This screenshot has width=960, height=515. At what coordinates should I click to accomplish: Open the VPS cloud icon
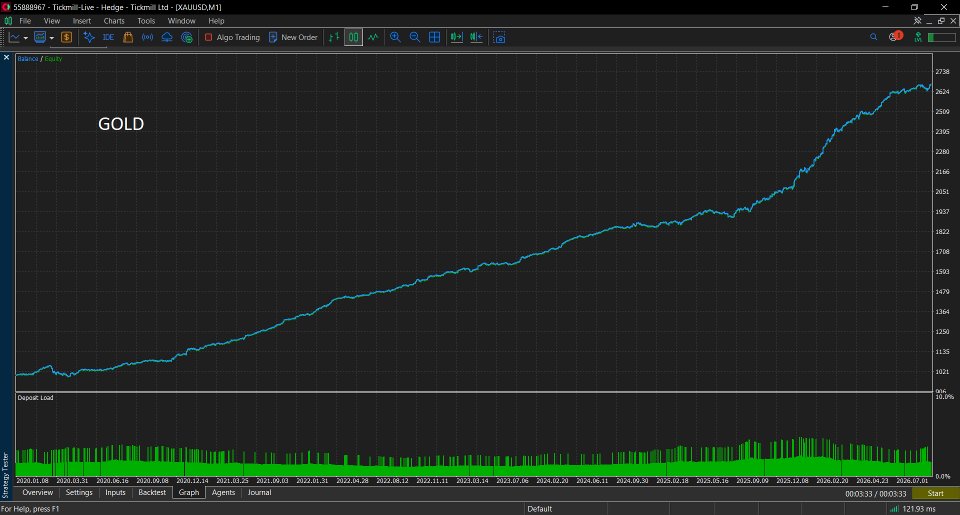tap(167, 37)
